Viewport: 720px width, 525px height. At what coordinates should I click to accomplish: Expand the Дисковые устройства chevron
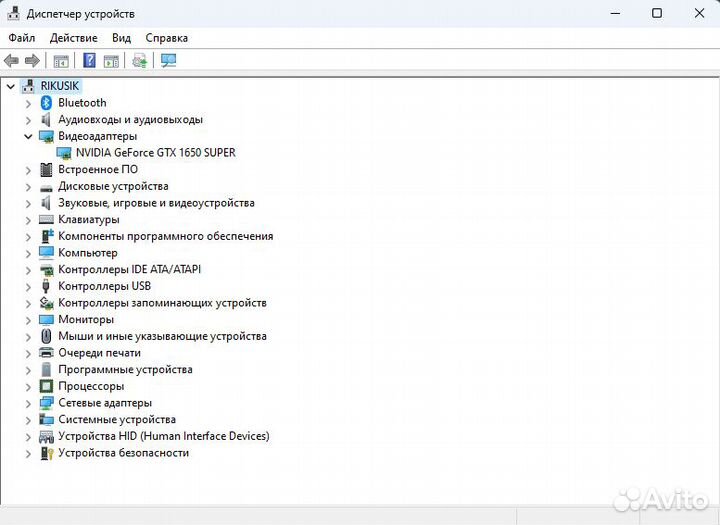(28, 187)
